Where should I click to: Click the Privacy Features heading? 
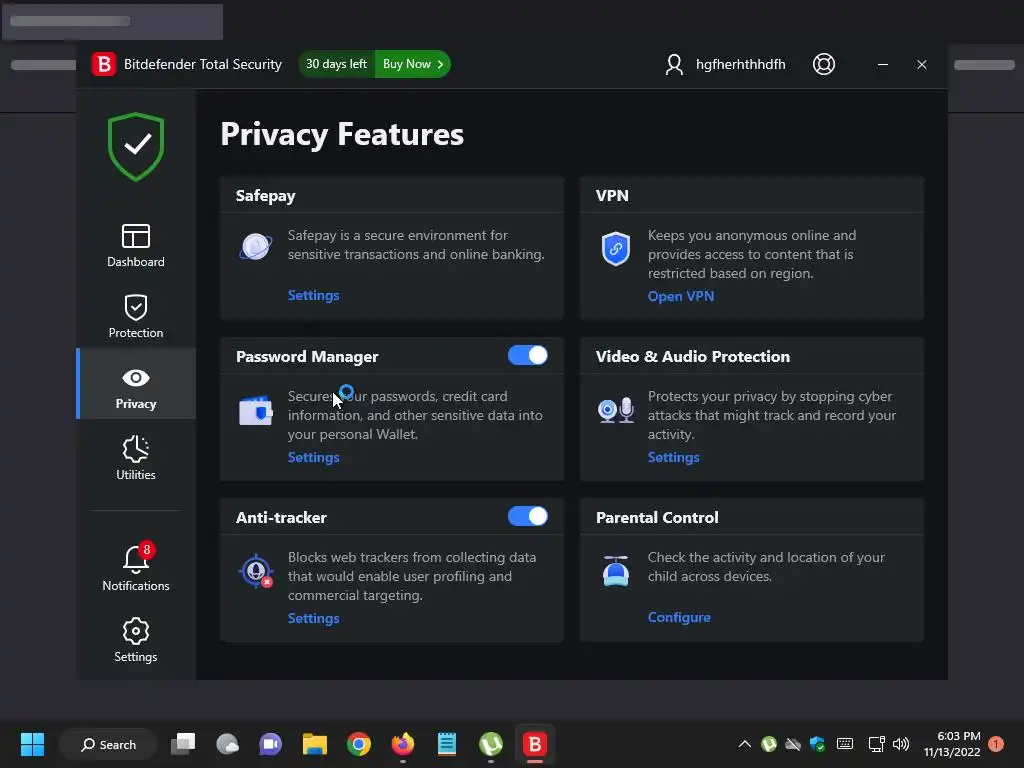(342, 135)
